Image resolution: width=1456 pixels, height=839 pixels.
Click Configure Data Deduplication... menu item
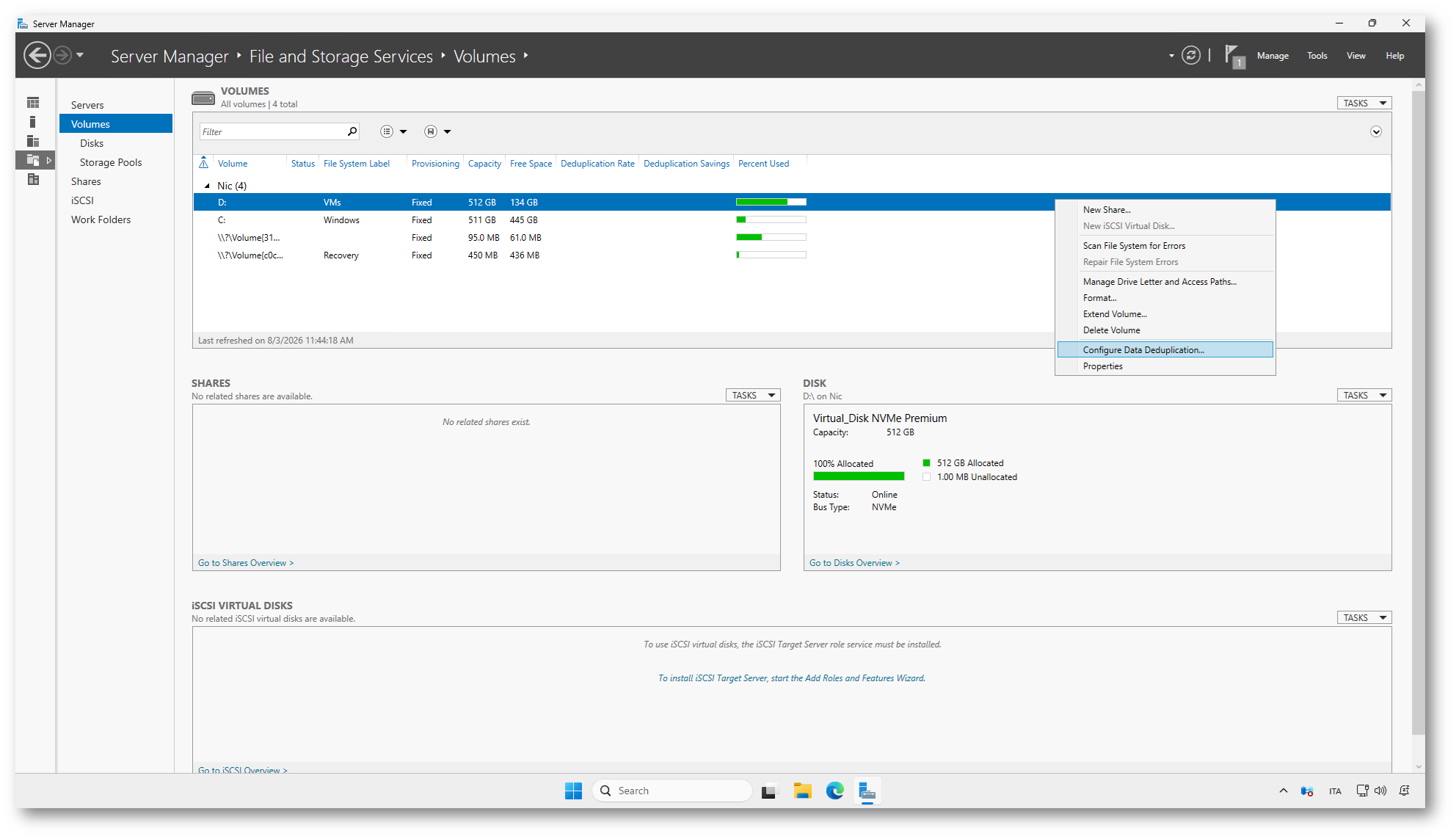click(x=1165, y=350)
